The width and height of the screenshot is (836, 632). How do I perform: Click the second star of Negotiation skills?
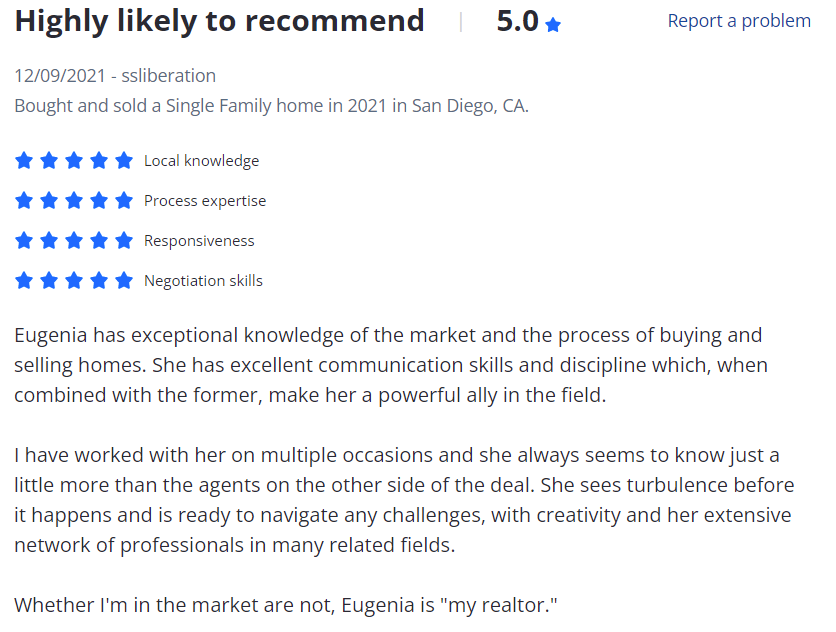(49, 281)
